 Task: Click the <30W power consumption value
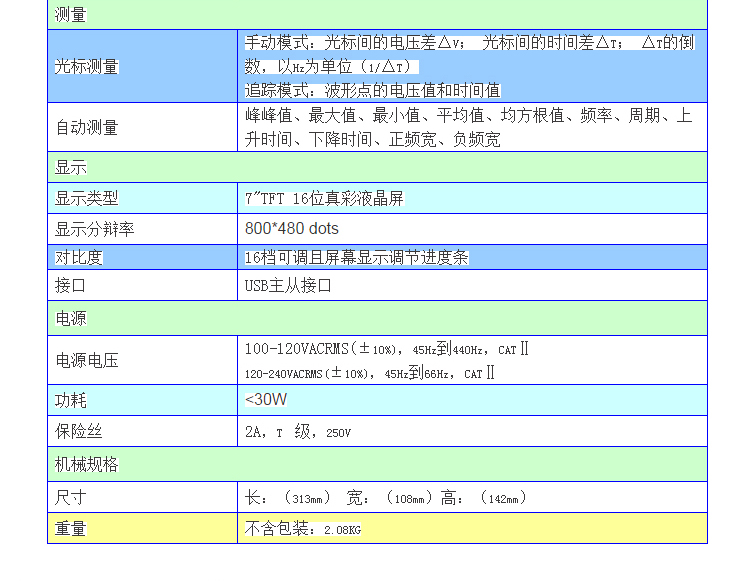point(266,400)
